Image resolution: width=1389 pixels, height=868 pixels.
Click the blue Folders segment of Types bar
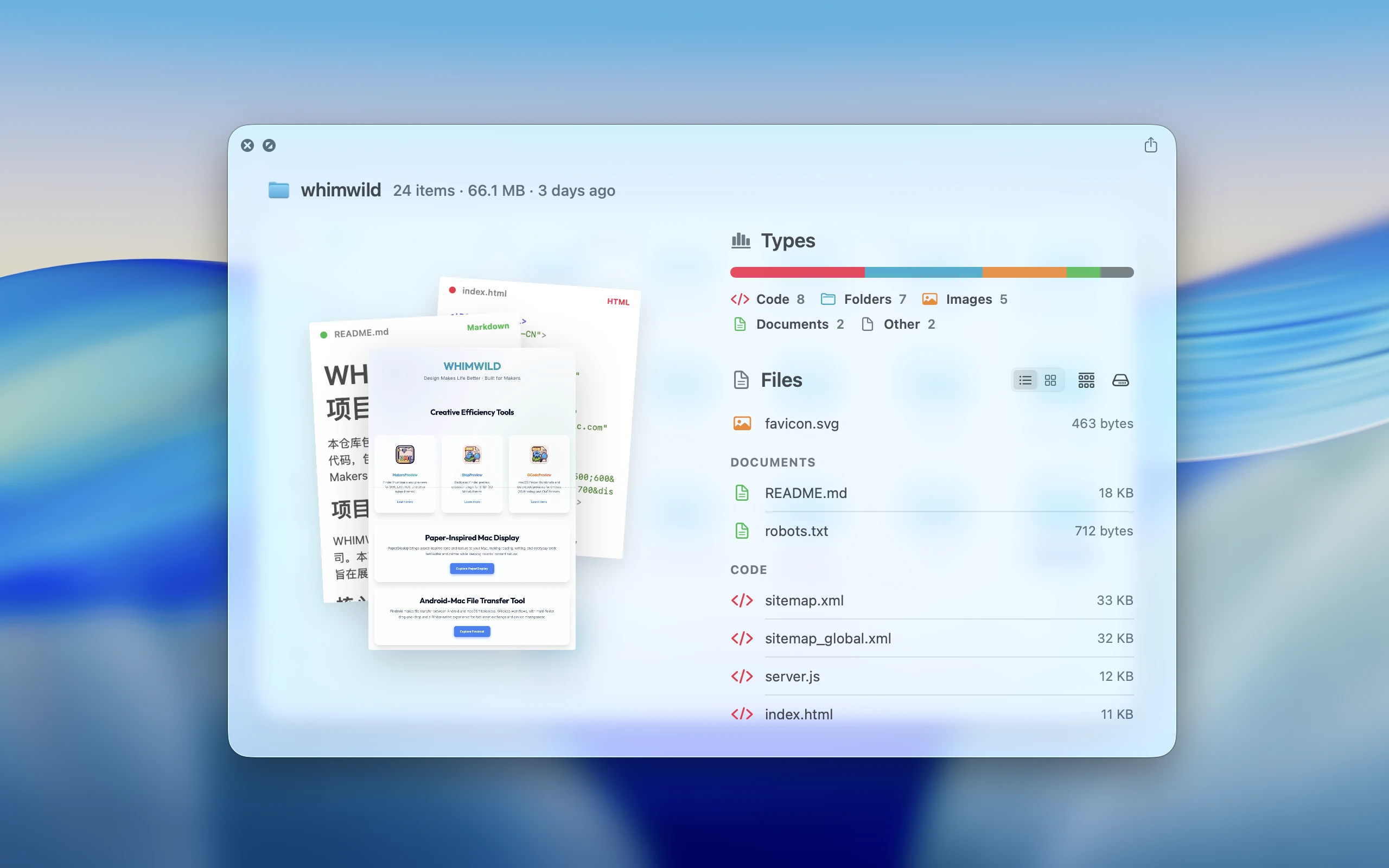click(x=923, y=272)
